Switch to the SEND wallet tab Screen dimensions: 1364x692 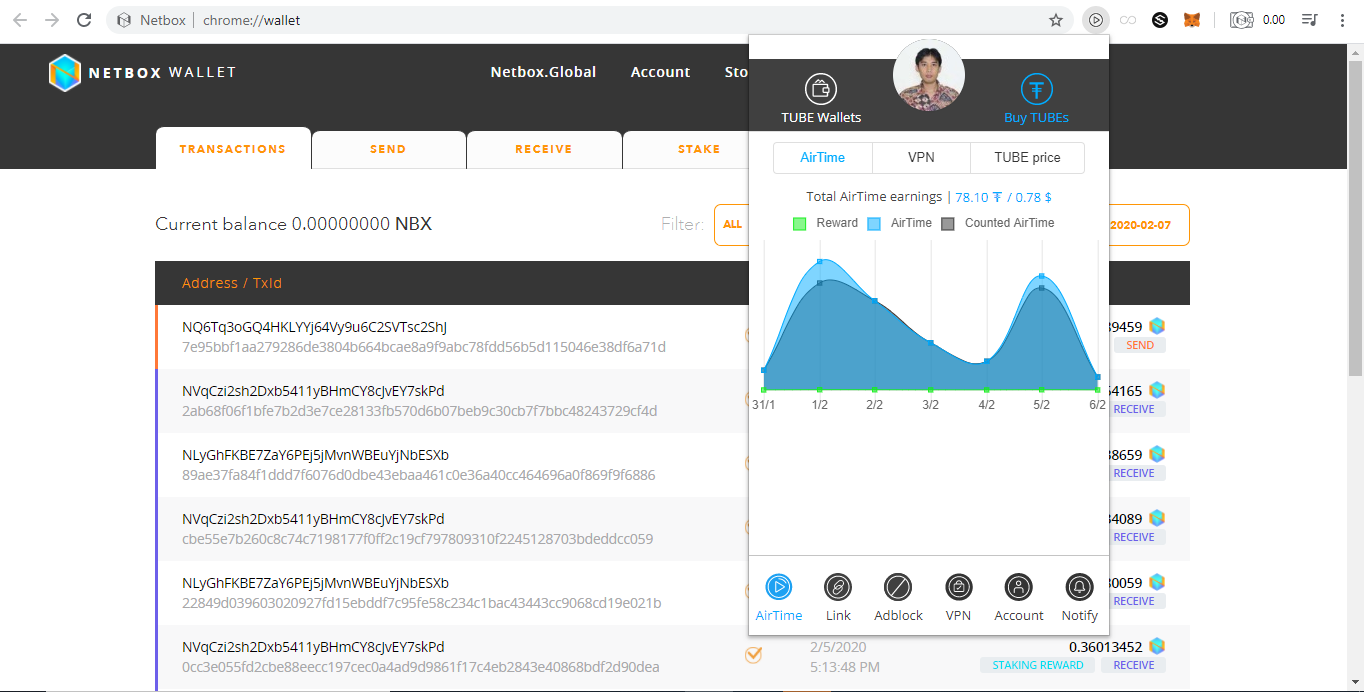click(x=388, y=149)
